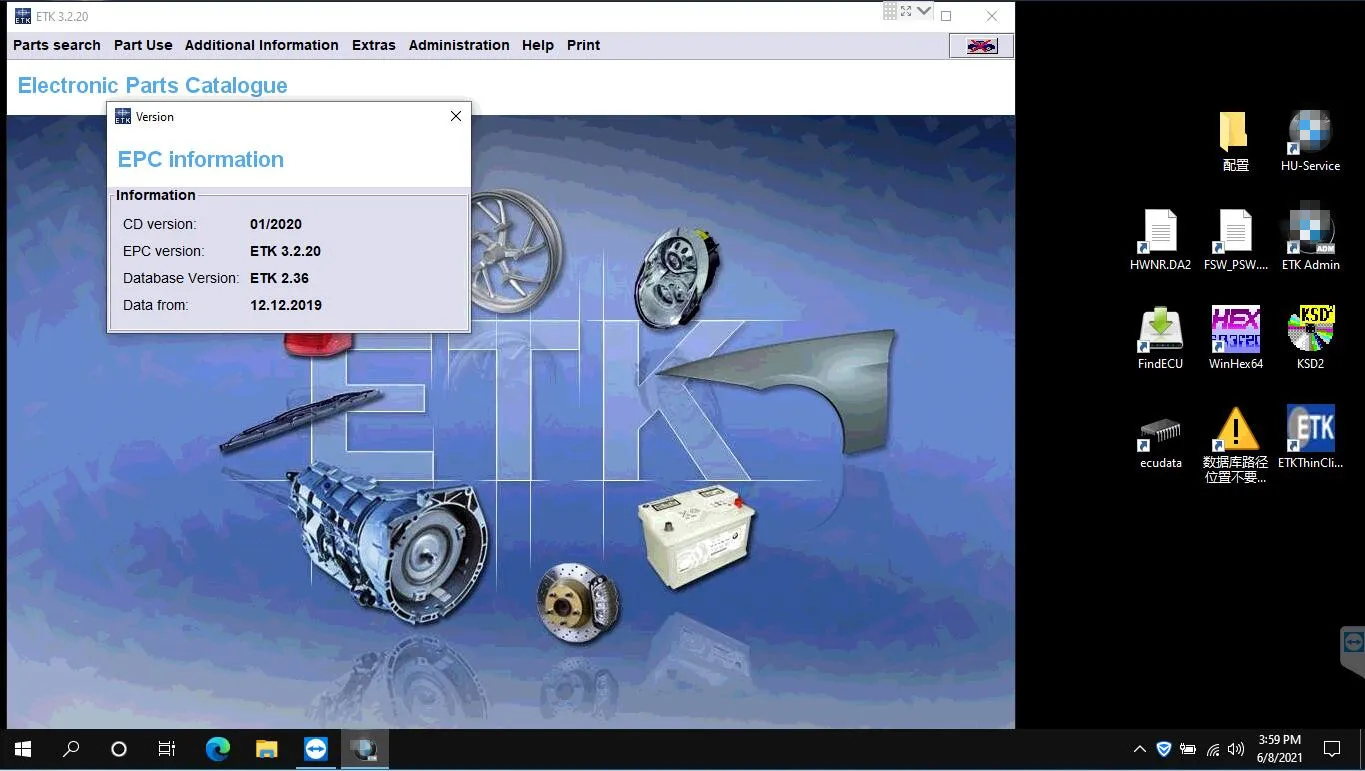Open the Administration menu
The width and height of the screenshot is (1365, 771).
(x=459, y=45)
